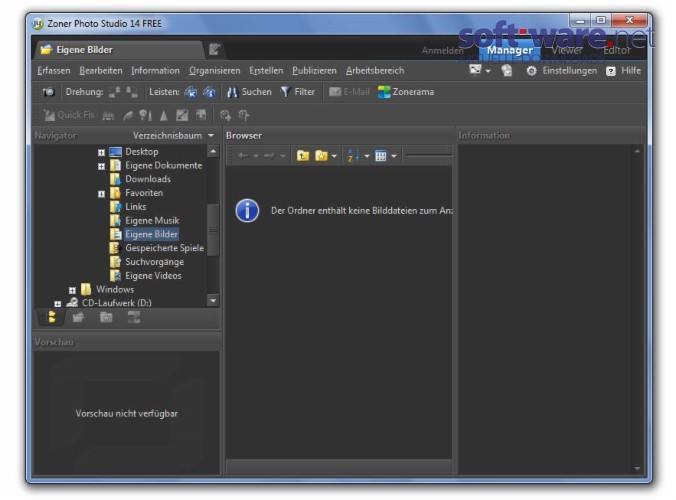Image resolution: width=676 pixels, height=500 pixels.
Task: Expand the Eigene Dokumente tree node
Action: click(101, 166)
